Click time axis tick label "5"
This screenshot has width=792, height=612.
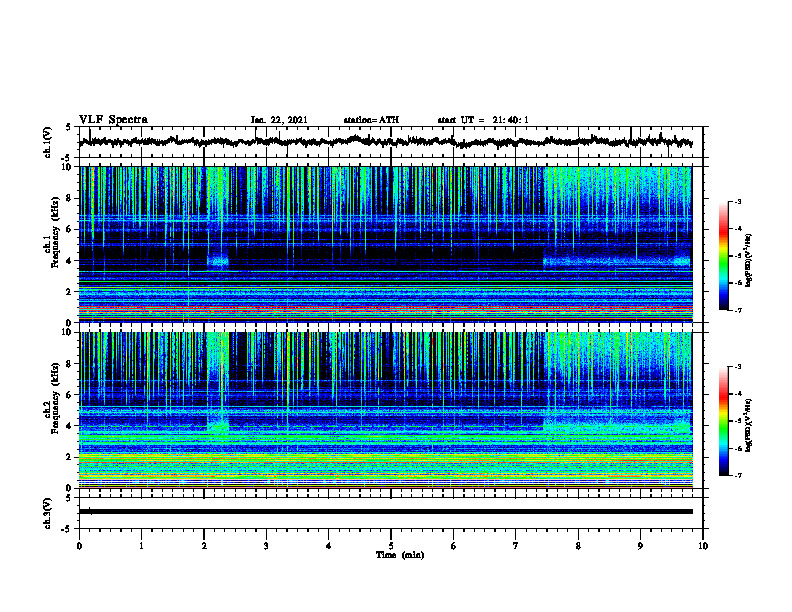pos(391,546)
